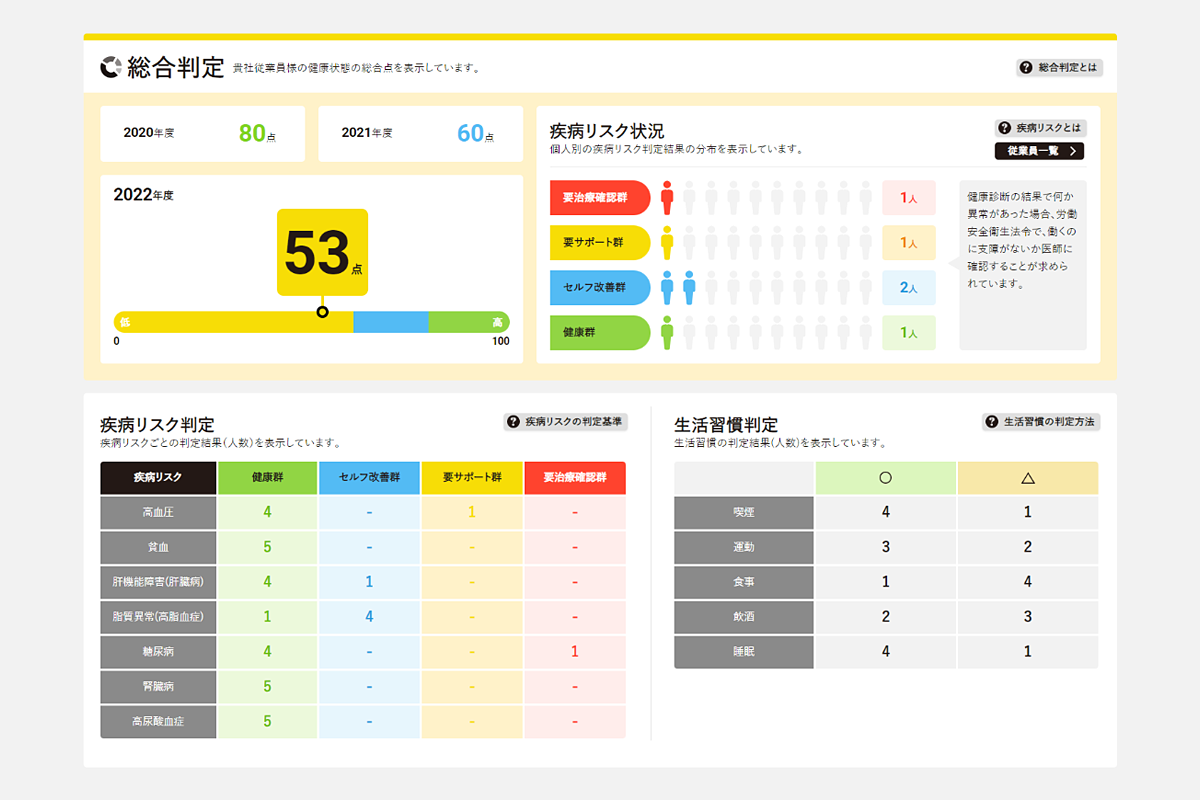Click 健康群 count 1人
Viewport: 1200px width, 800px height.
click(909, 332)
